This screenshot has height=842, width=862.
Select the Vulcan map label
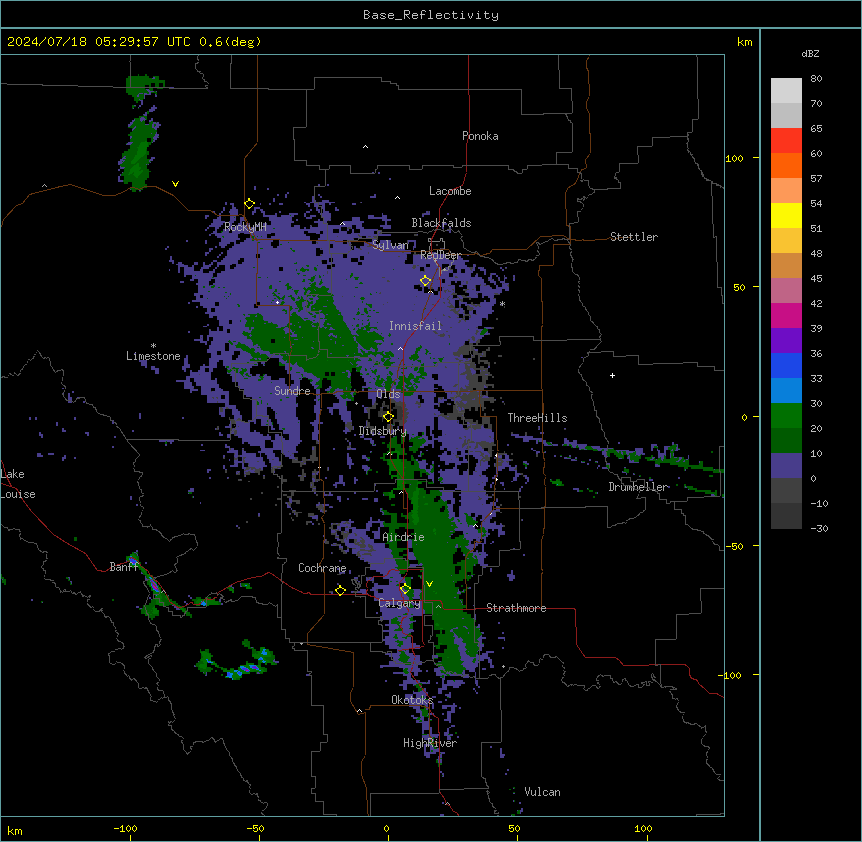[x=542, y=792]
